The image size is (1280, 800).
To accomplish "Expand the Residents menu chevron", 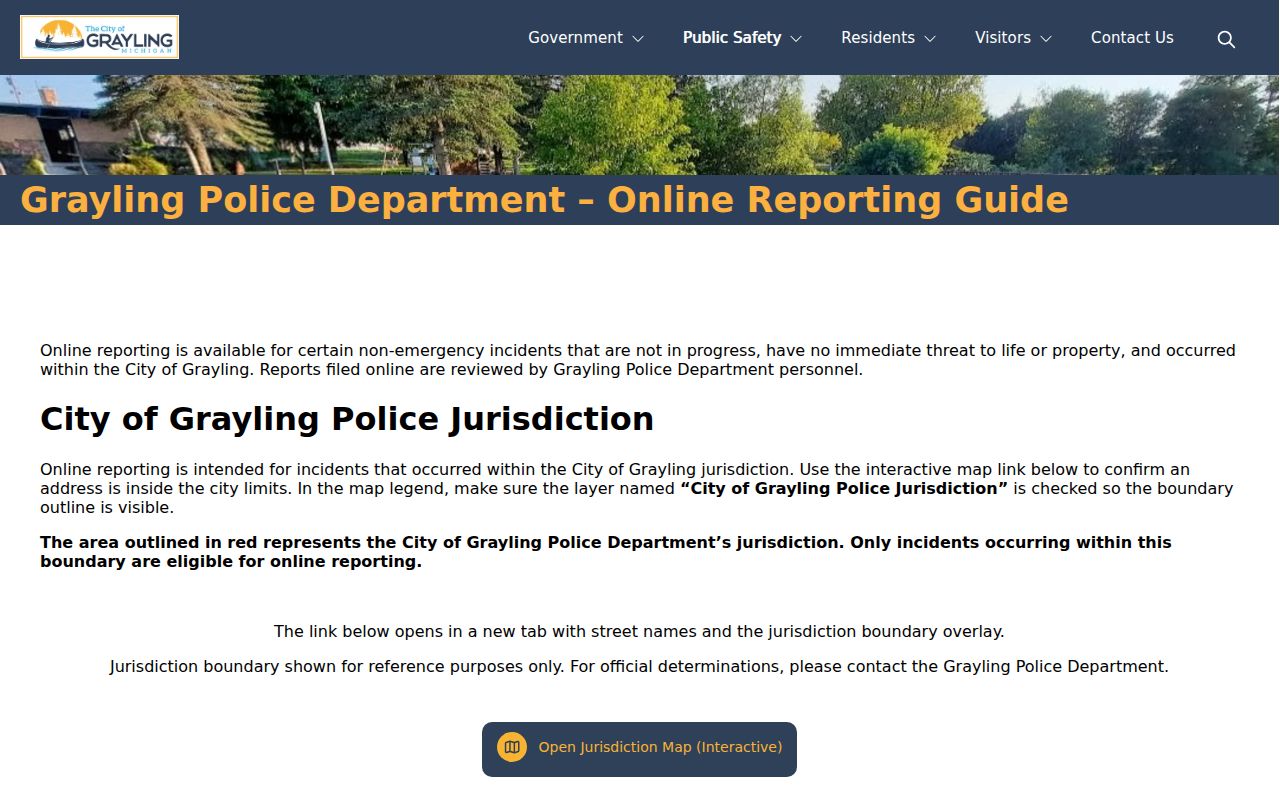I will click(930, 38).
